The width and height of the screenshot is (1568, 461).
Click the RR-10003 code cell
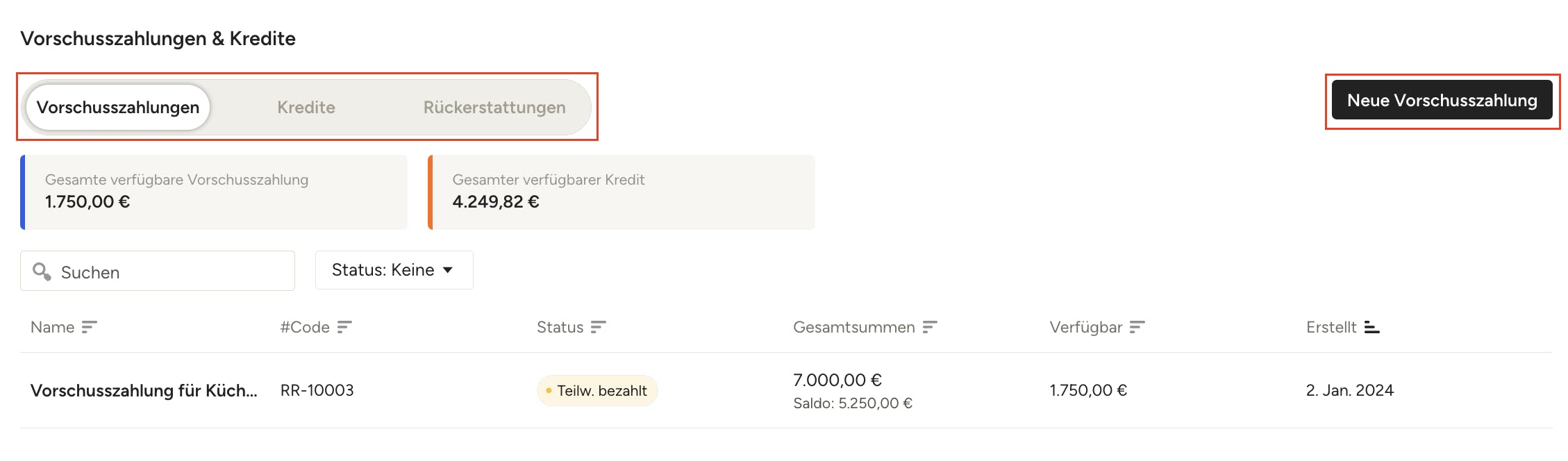[317, 390]
